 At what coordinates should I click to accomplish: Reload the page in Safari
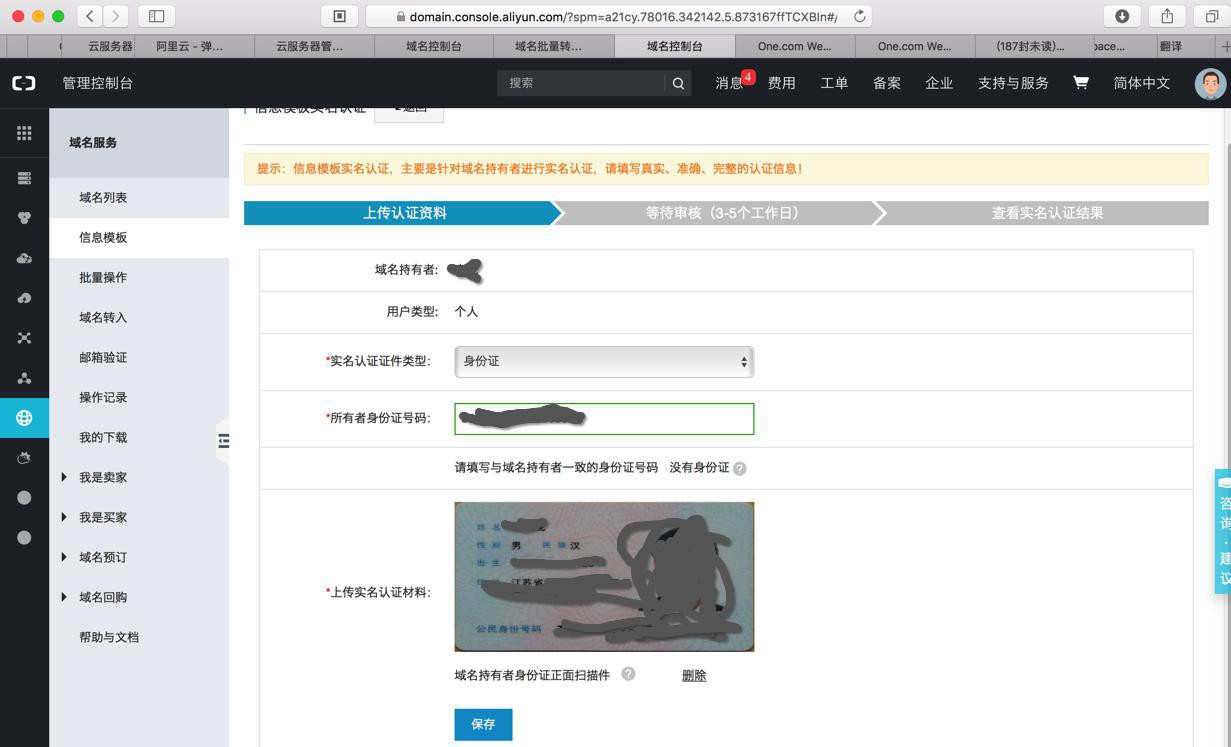coord(859,16)
